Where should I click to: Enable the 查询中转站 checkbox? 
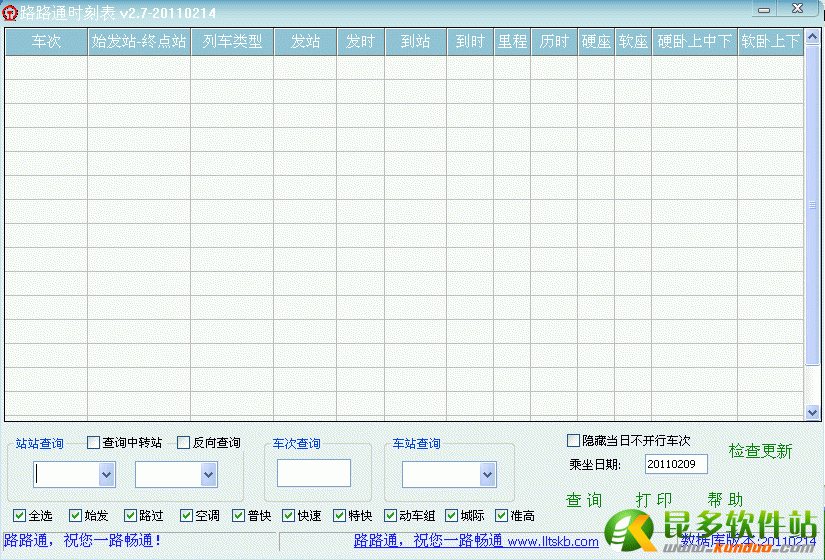click(x=94, y=442)
